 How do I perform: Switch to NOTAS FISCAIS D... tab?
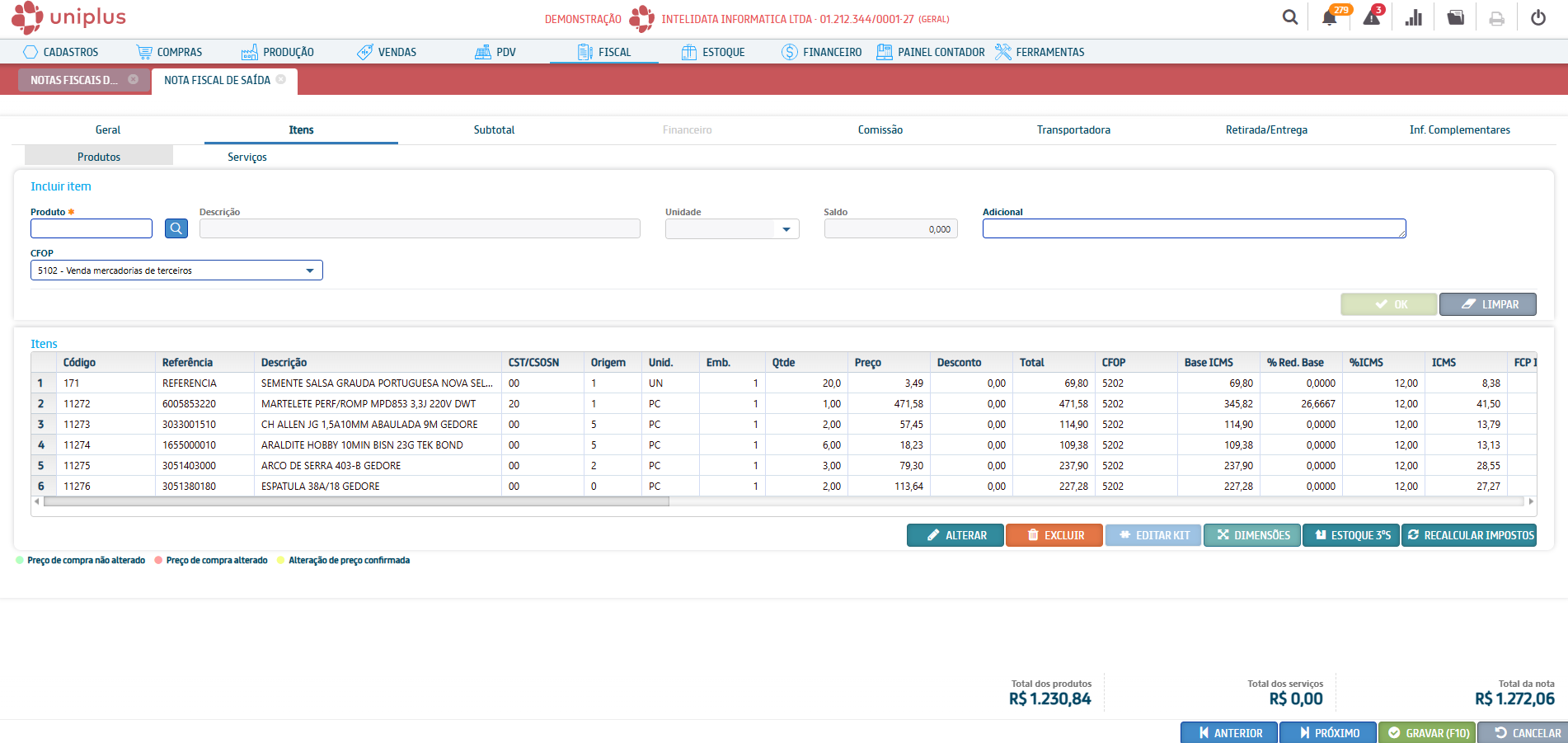click(x=74, y=80)
